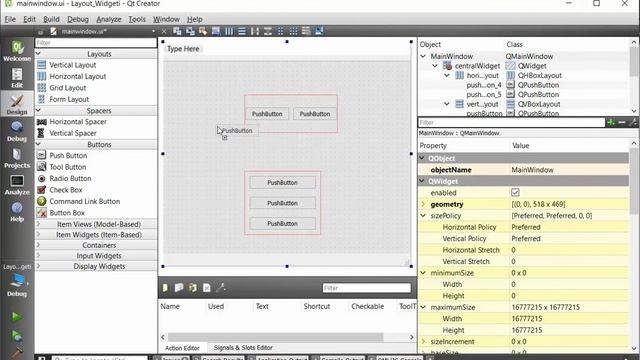Screen dimensions: 640x360
Task: Collapse the sizePolicy property
Action: pyautogui.click(x=423, y=216)
